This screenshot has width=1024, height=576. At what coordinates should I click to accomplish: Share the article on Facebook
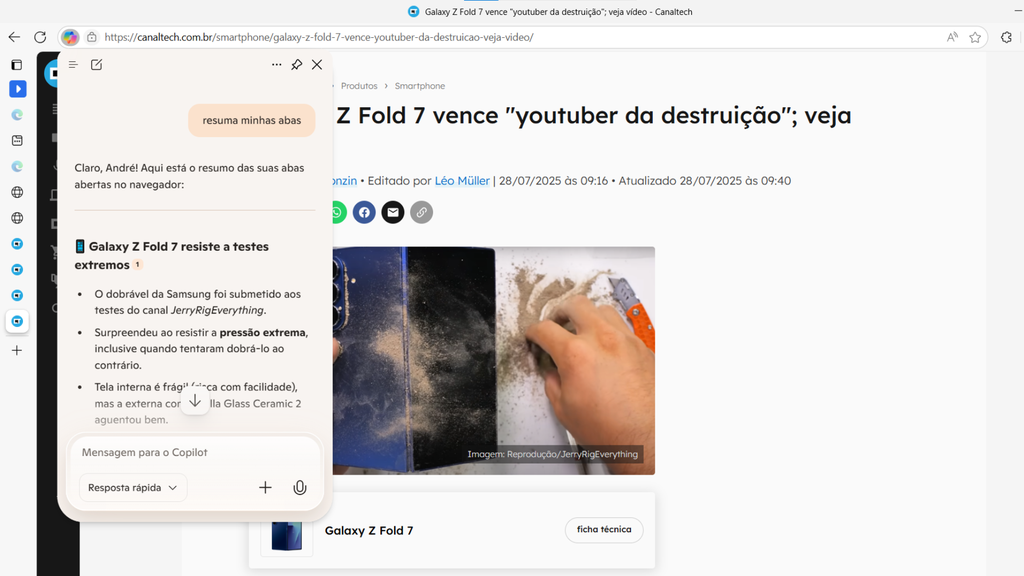tap(364, 212)
